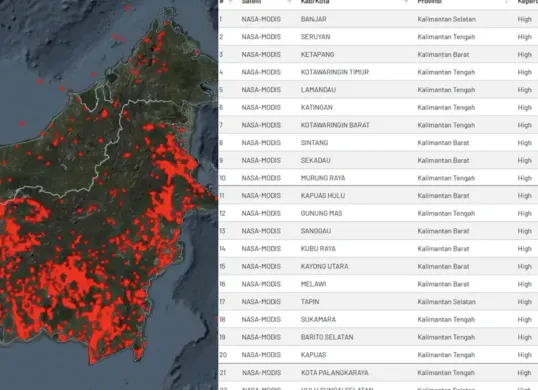Select the SANGGAU regency cell
The height and width of the screenshot is (390, 538).
click(x=316, y=231)
